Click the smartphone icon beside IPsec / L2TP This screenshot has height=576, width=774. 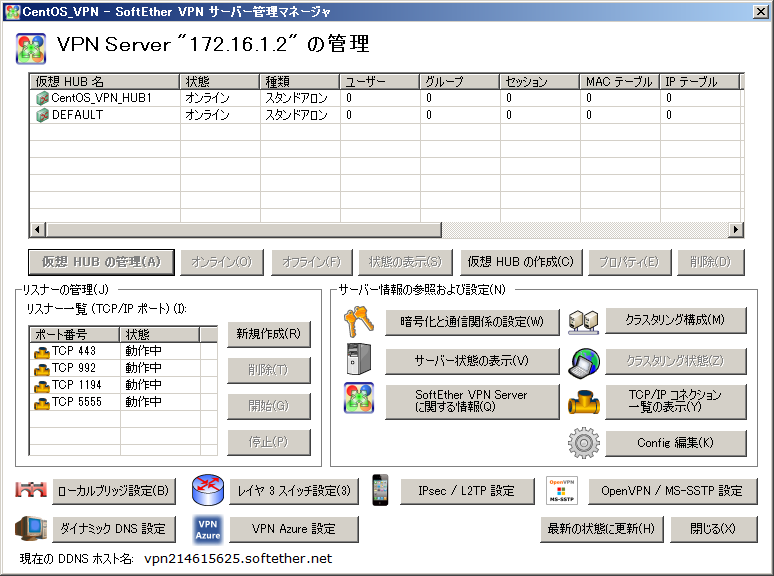(x=380, y=490)
